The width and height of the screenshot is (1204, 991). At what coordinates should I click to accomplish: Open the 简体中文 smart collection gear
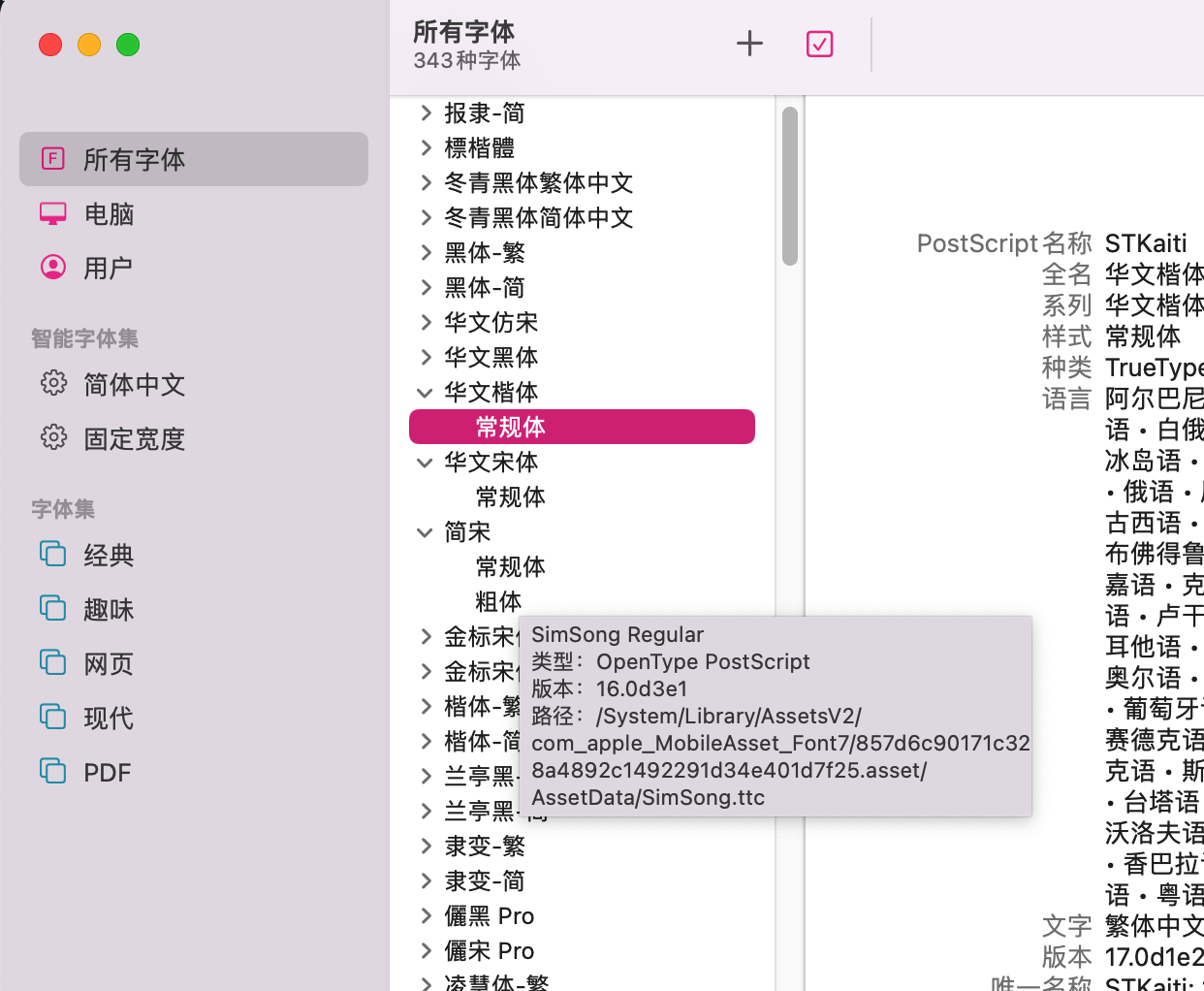click(x=53, y=384)
